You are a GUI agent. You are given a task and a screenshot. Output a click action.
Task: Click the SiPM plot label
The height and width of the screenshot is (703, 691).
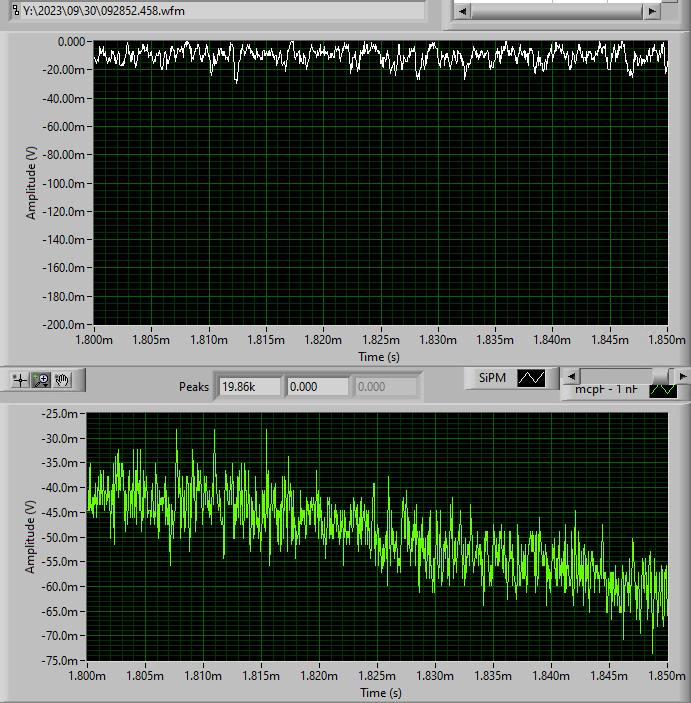click(491, 378)
